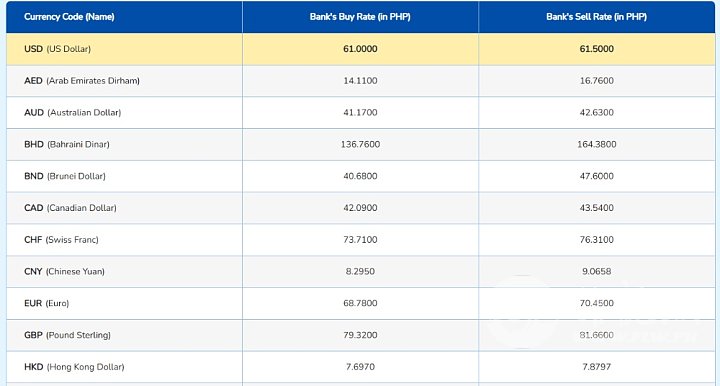Click CNY sell rate 9.0658
Screen dimensions: 720x386
coord(596,271)
